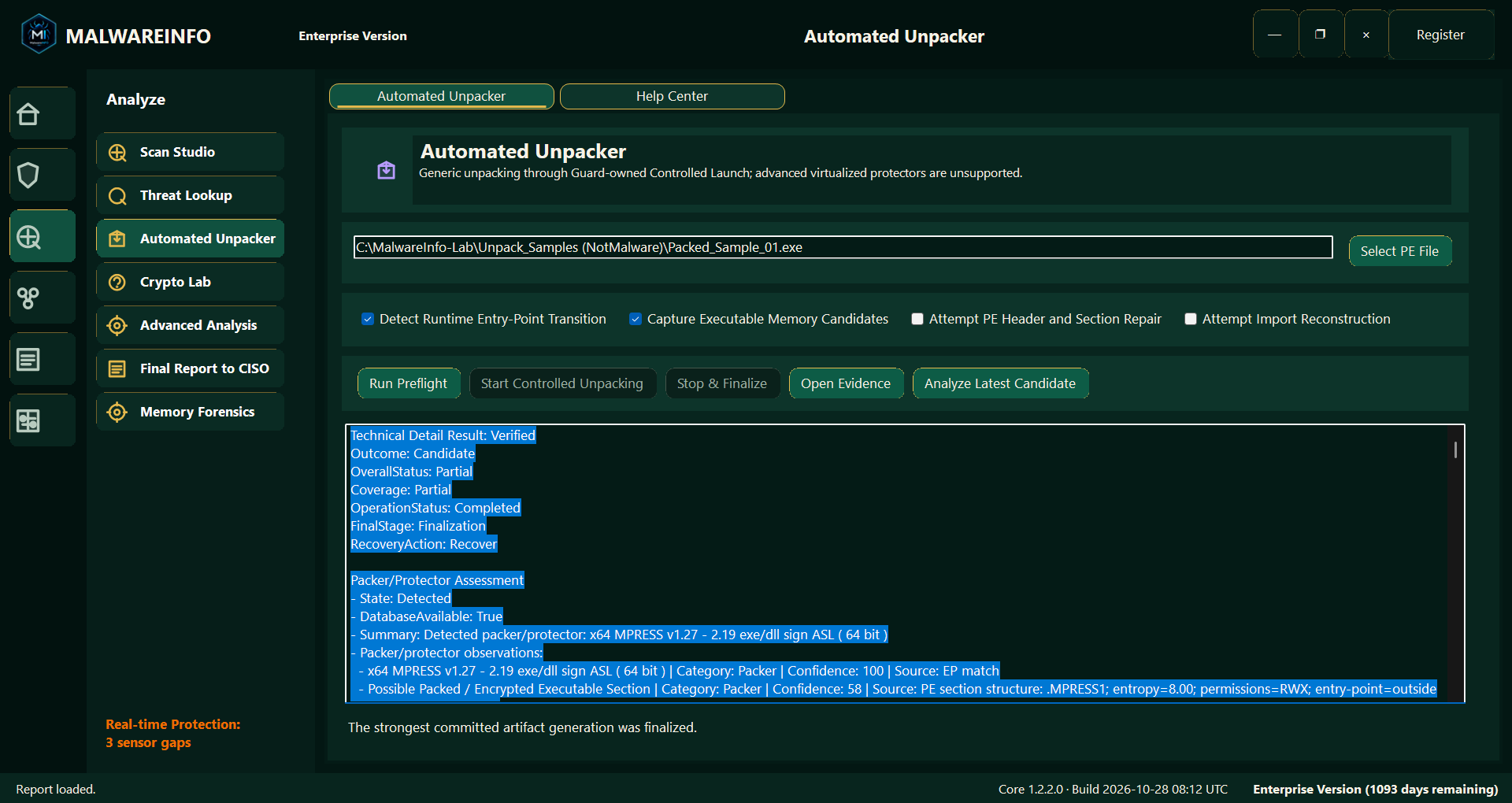Open Threat Lookup from Analyze menu
The height and width of the screenshot is (803, 1512).
[191, 195]
